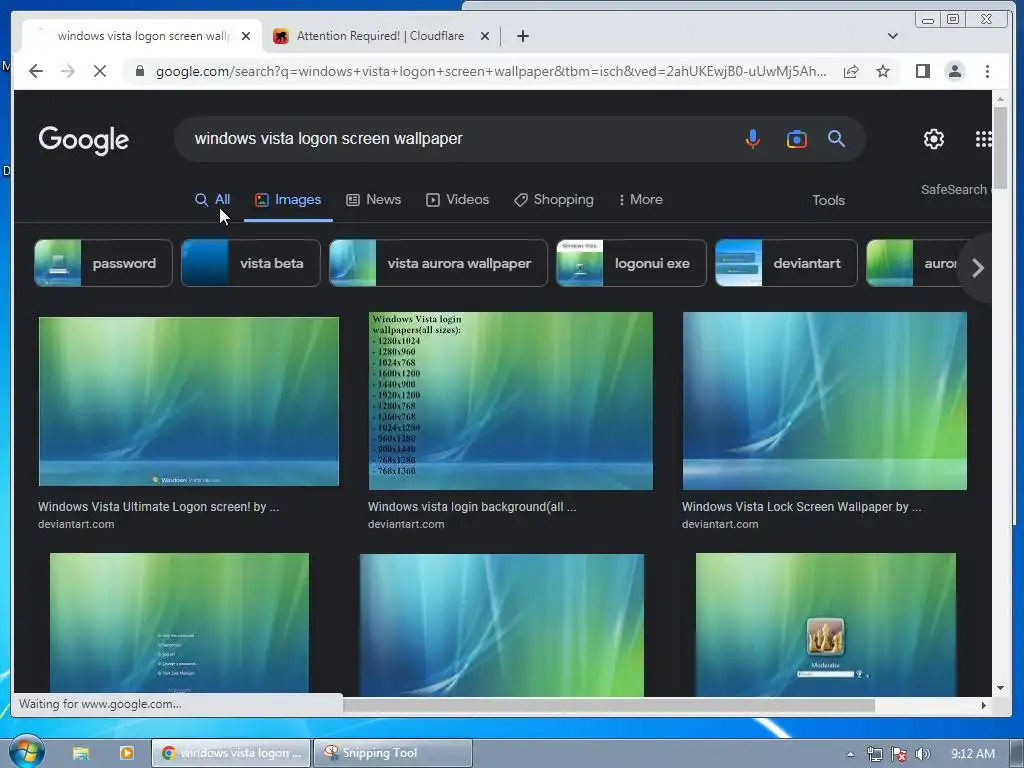Viewport: 1024px width, 768px height.
Task: Click the horizontal scrollbar right arrow
Action: (x=984, y=705)
